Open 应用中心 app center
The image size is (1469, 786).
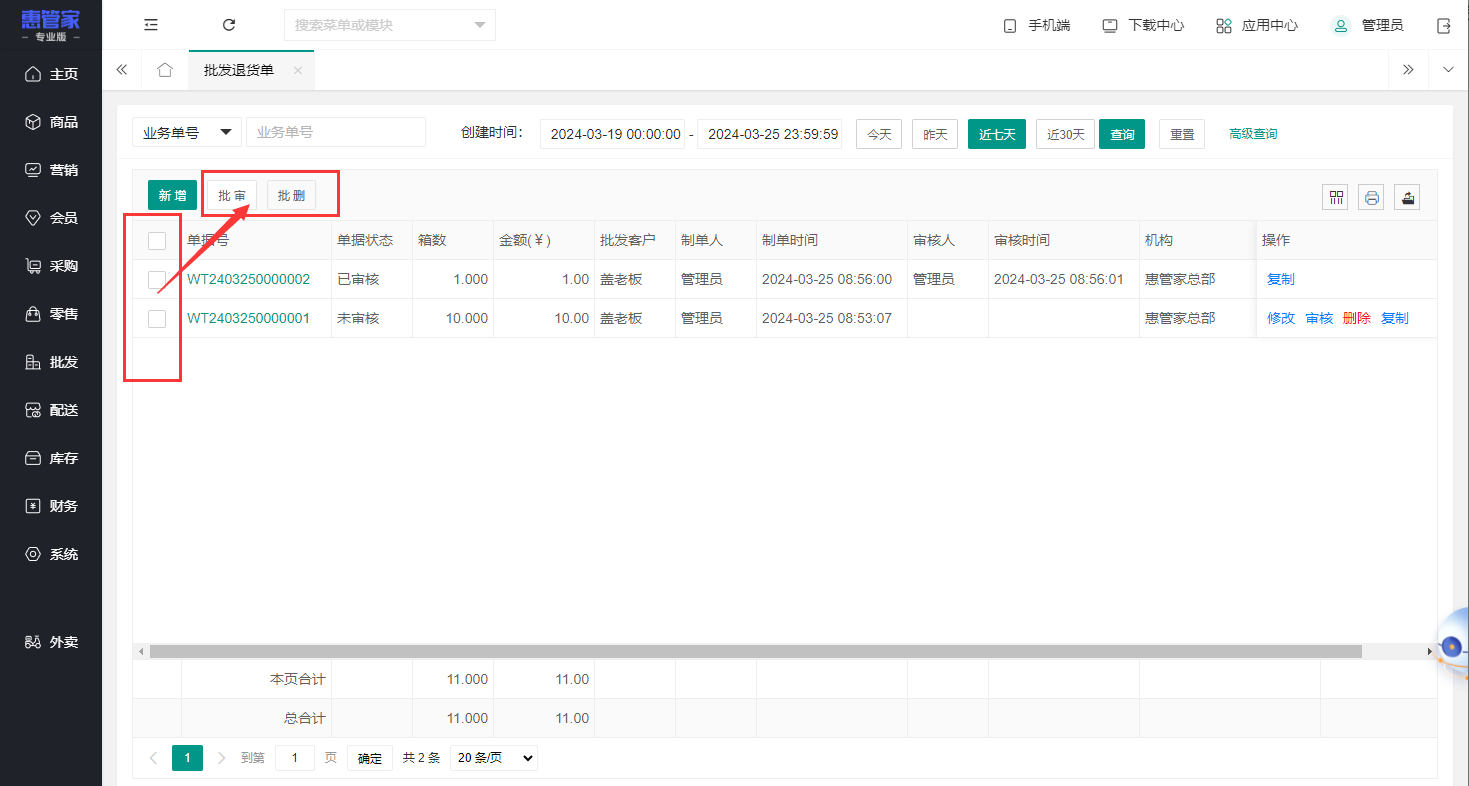(x=1257, y=25)
